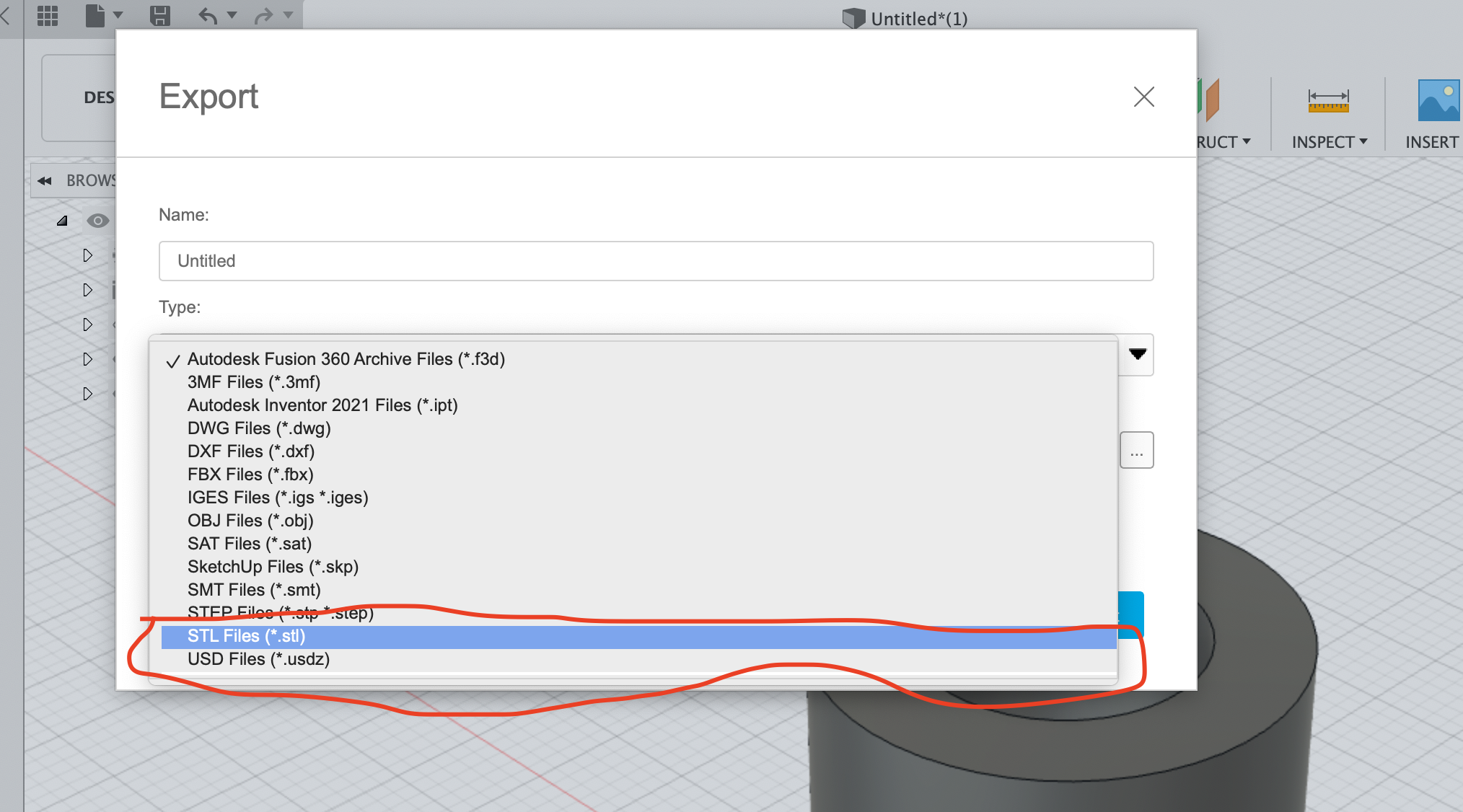Select the Untitled*(1) document tab

[905, 19]
